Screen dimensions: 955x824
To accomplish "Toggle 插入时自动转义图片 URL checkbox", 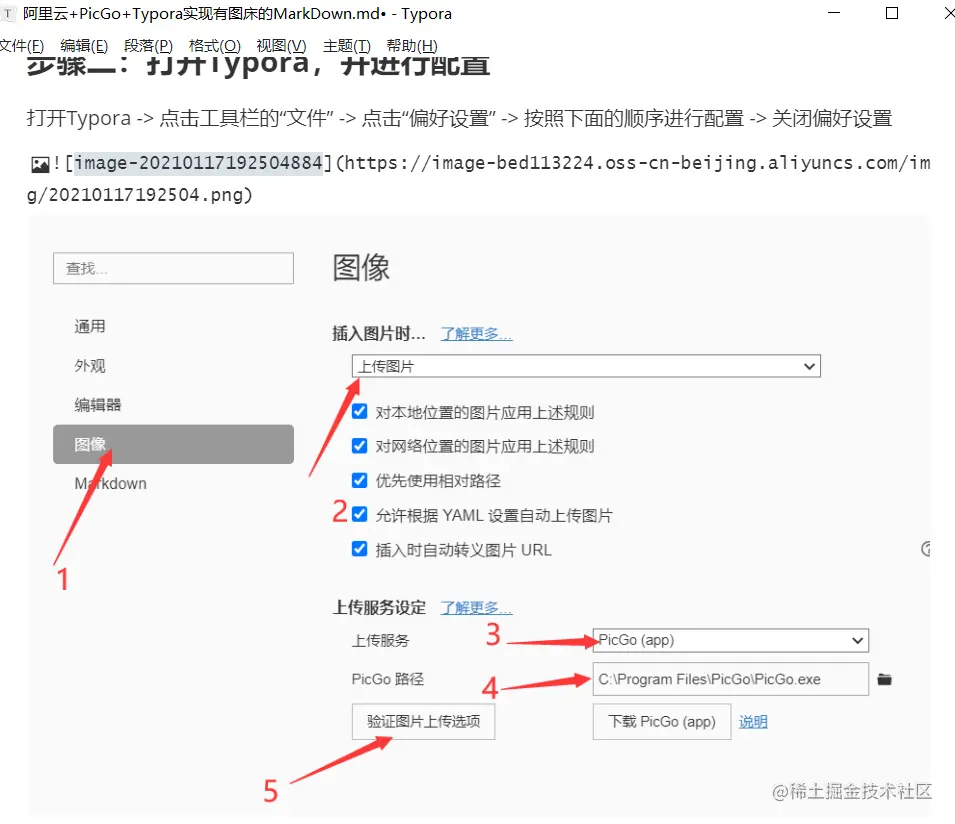I will click(359, 549).
